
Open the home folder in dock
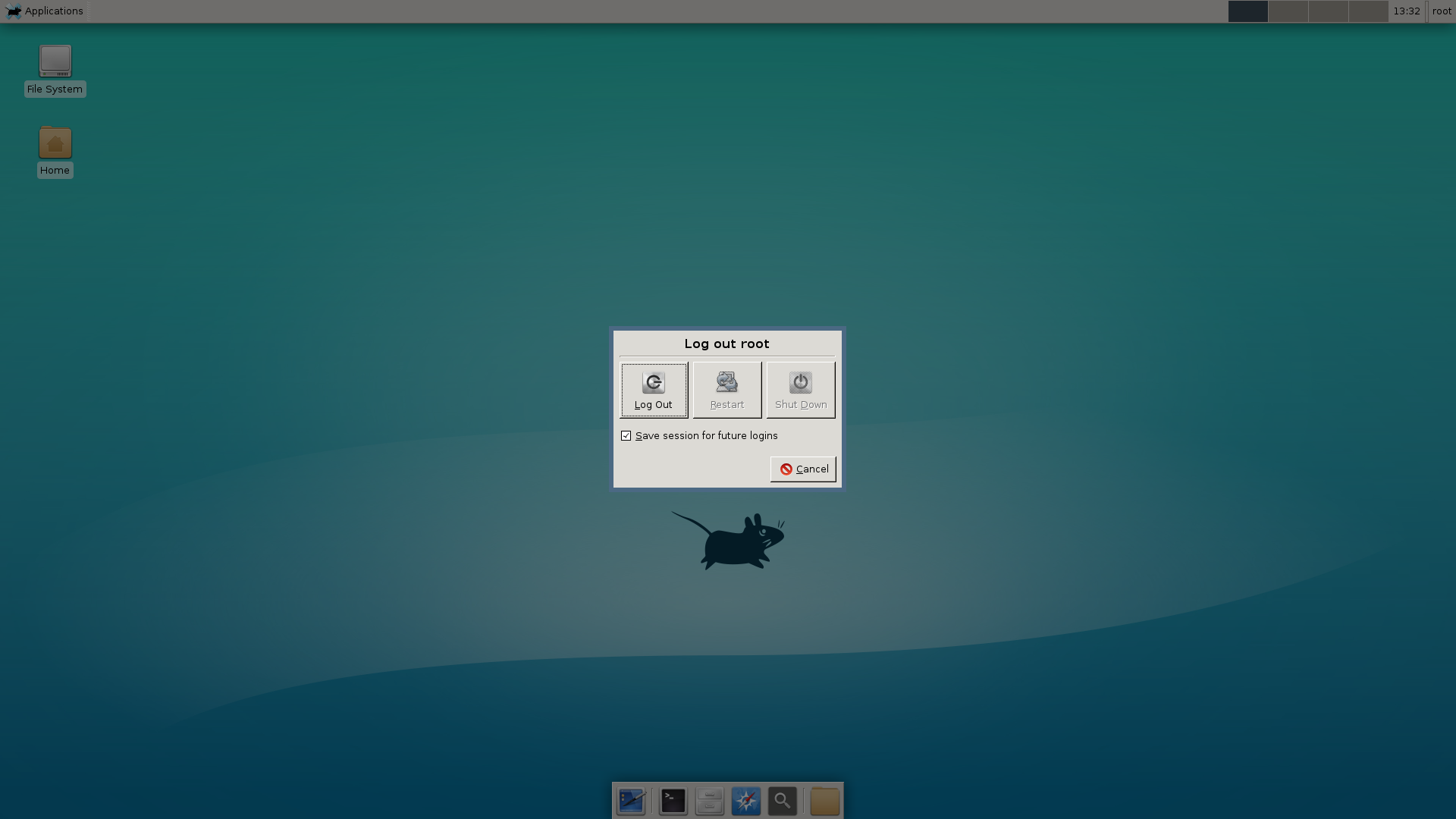click(x=825, y=801)
